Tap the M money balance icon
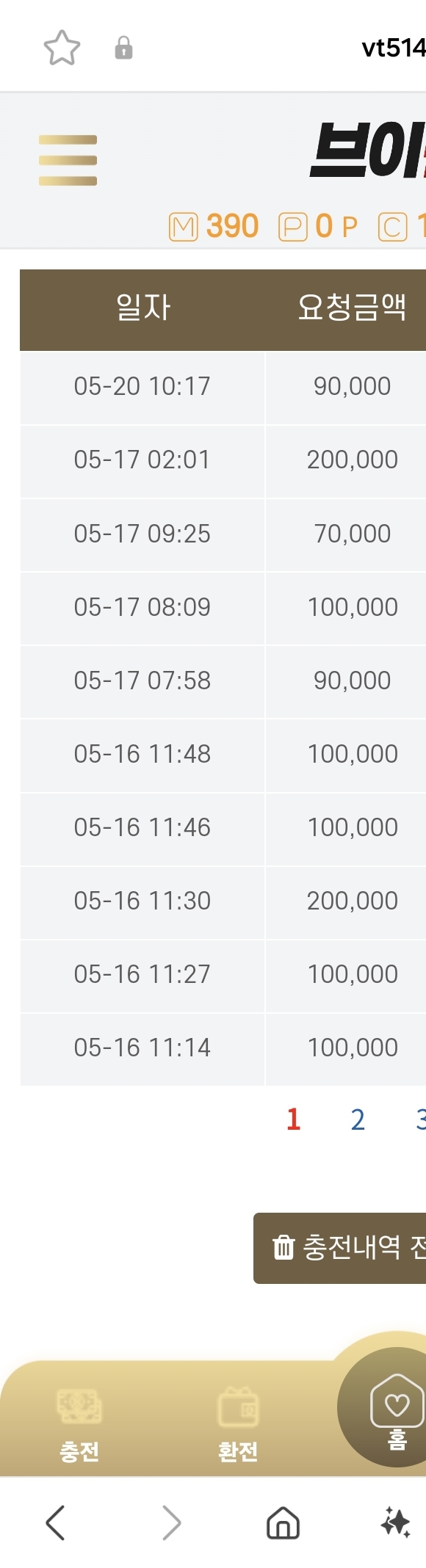Image resolution: width=426 pixels, height=1568 pixels. pyautogui.click(x=184, y=227)
